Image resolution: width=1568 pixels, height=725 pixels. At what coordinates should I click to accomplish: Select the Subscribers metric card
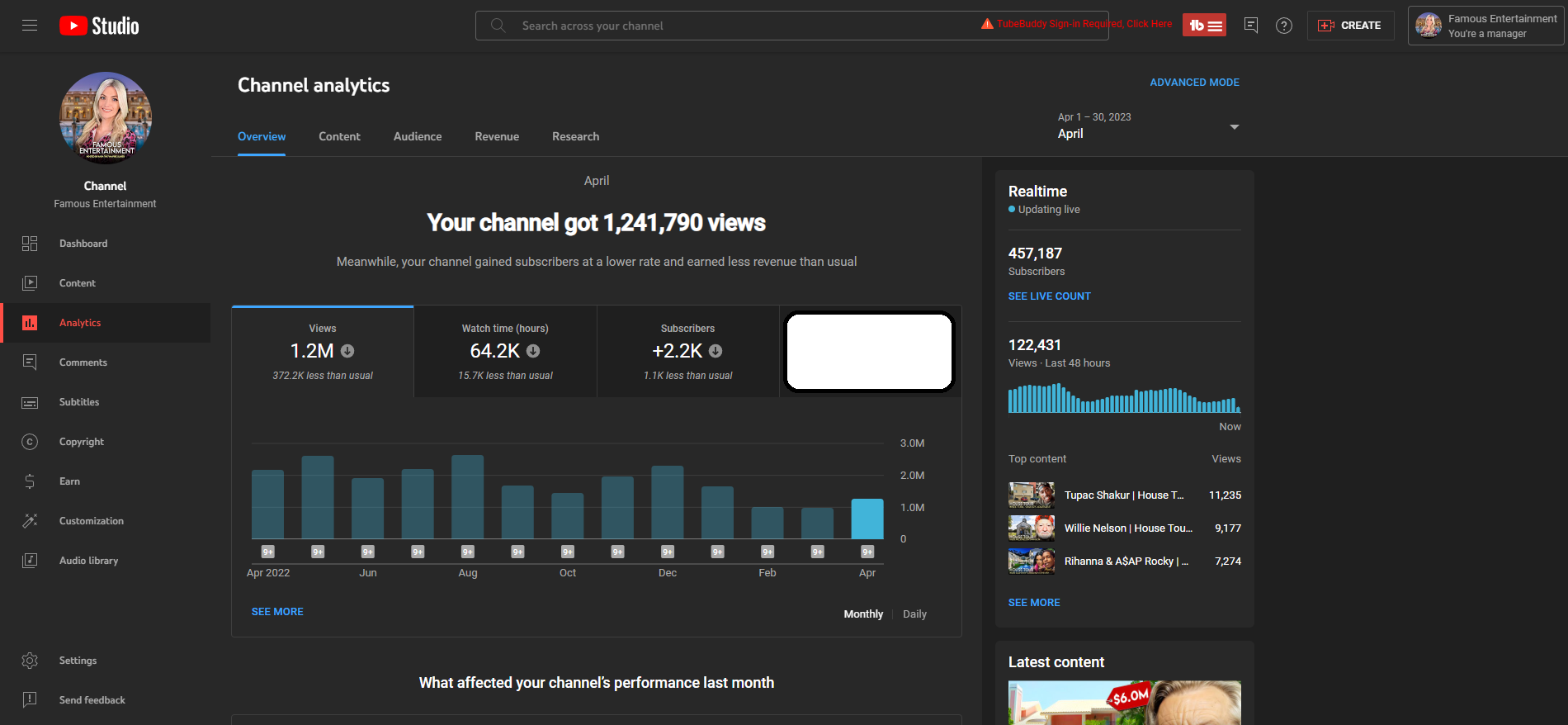pos(688,352)
